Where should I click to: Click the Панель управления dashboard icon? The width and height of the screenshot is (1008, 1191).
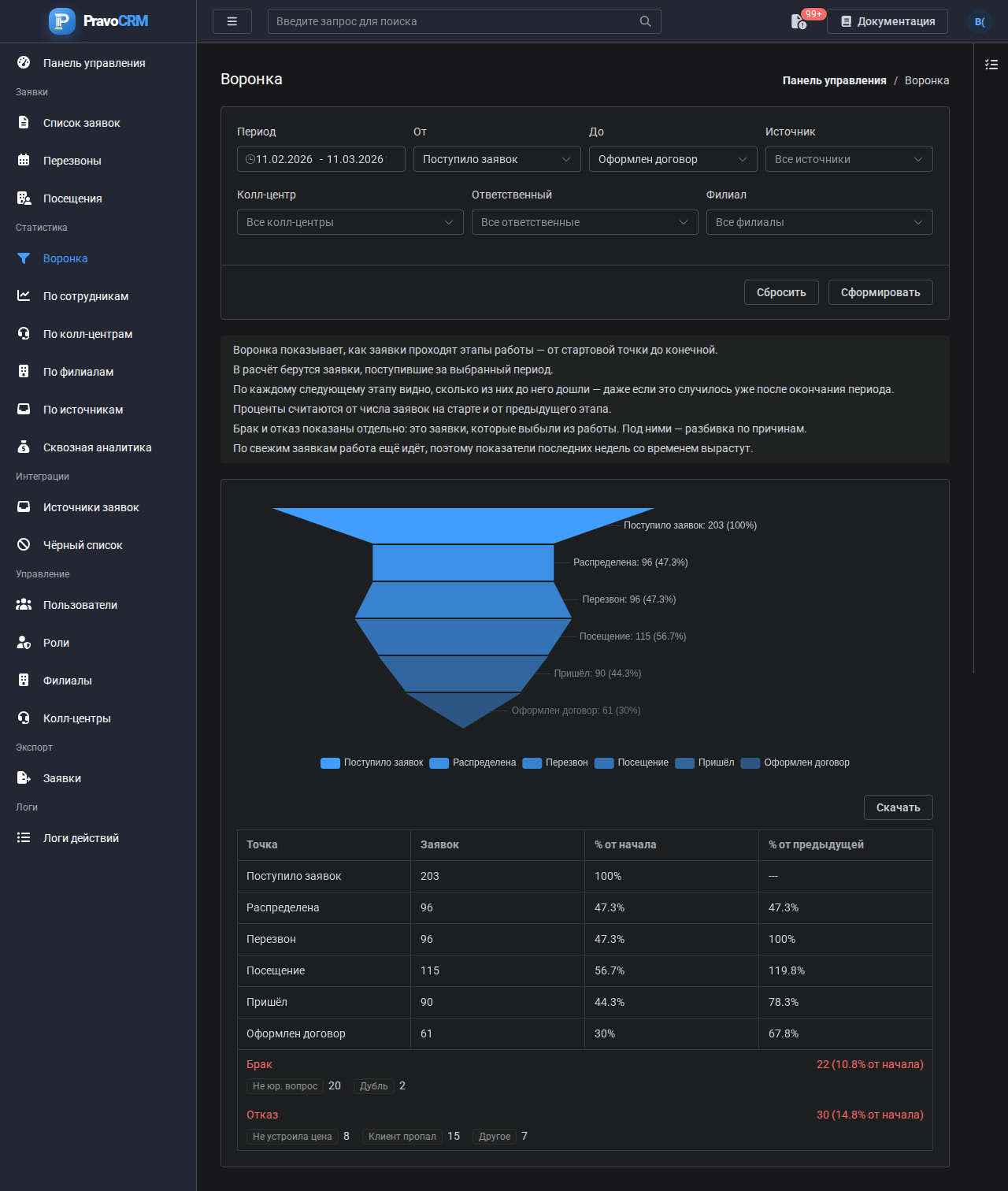[24, 63]
